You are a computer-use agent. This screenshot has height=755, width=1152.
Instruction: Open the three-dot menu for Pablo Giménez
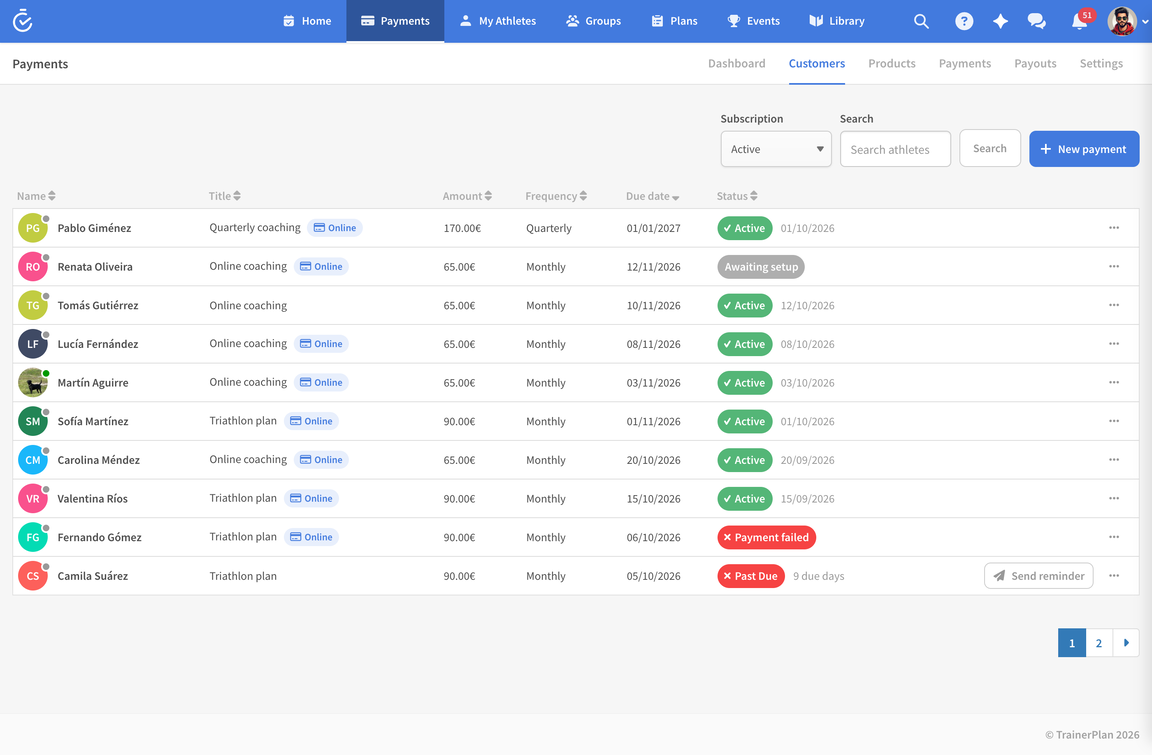click(x=1114, y=228)
